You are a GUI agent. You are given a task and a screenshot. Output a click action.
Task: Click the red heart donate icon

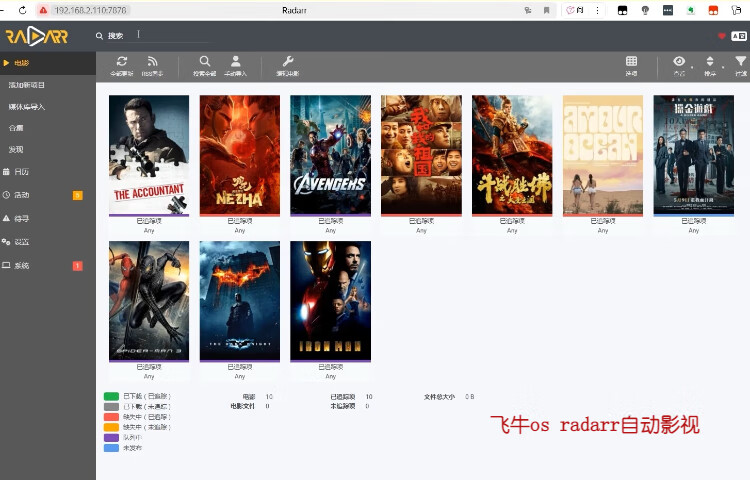pyautogui.click(x=722, y=36)
